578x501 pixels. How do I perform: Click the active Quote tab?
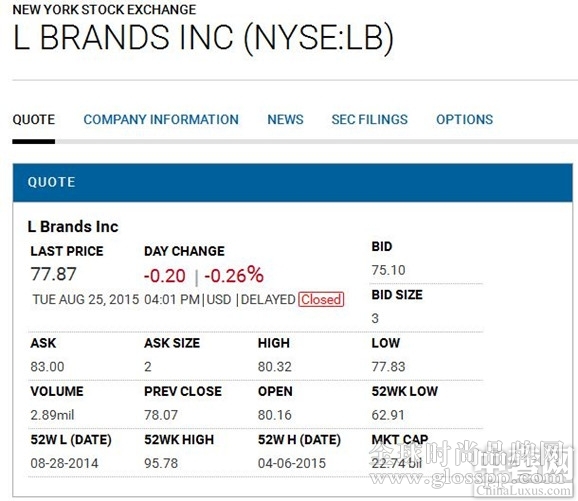[34, 119]
